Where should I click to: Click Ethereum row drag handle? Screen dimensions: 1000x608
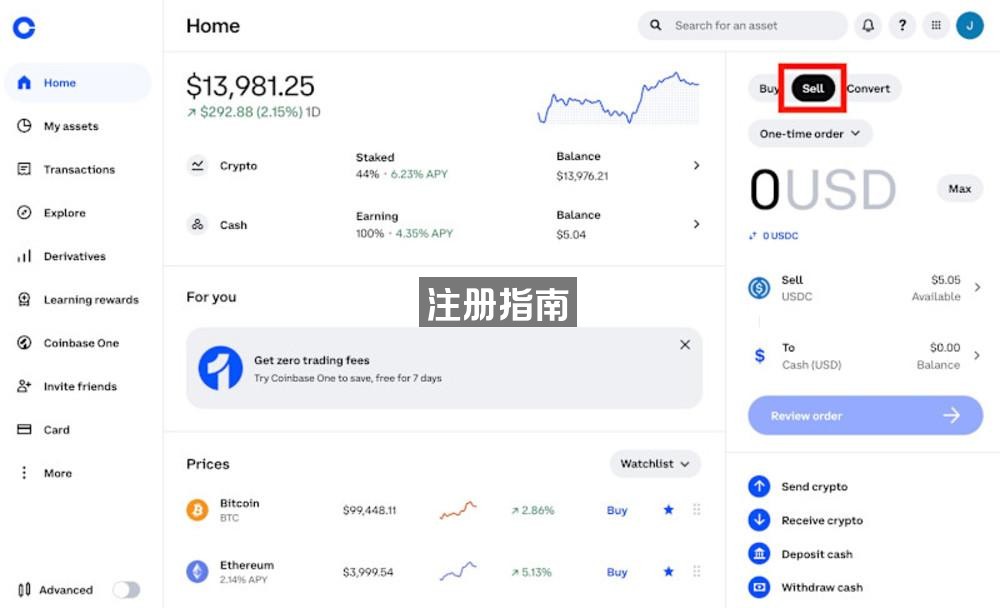pyautogui.click(x=696, y=571)
